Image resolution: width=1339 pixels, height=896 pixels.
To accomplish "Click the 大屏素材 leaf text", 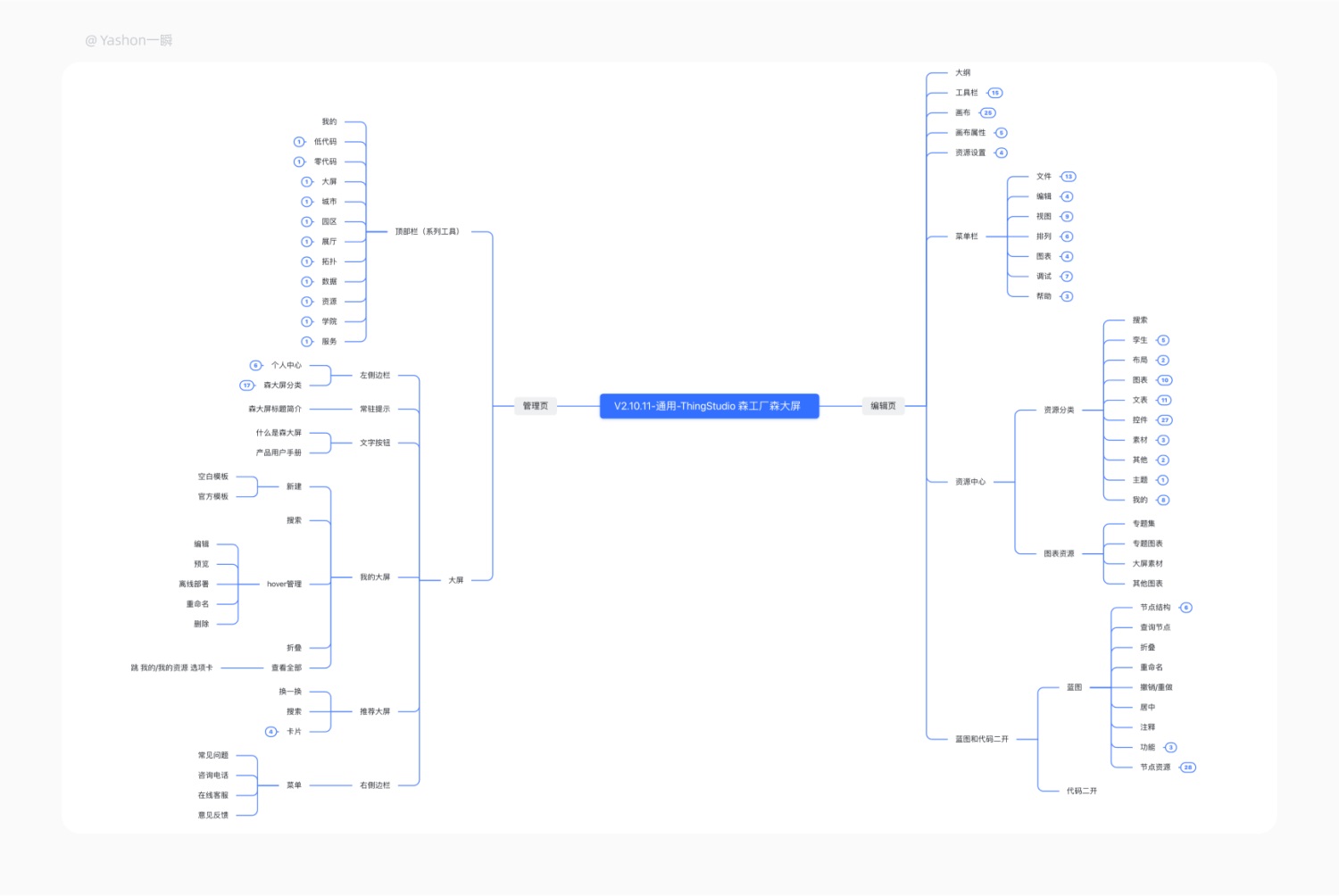I will pos(1148,564).
